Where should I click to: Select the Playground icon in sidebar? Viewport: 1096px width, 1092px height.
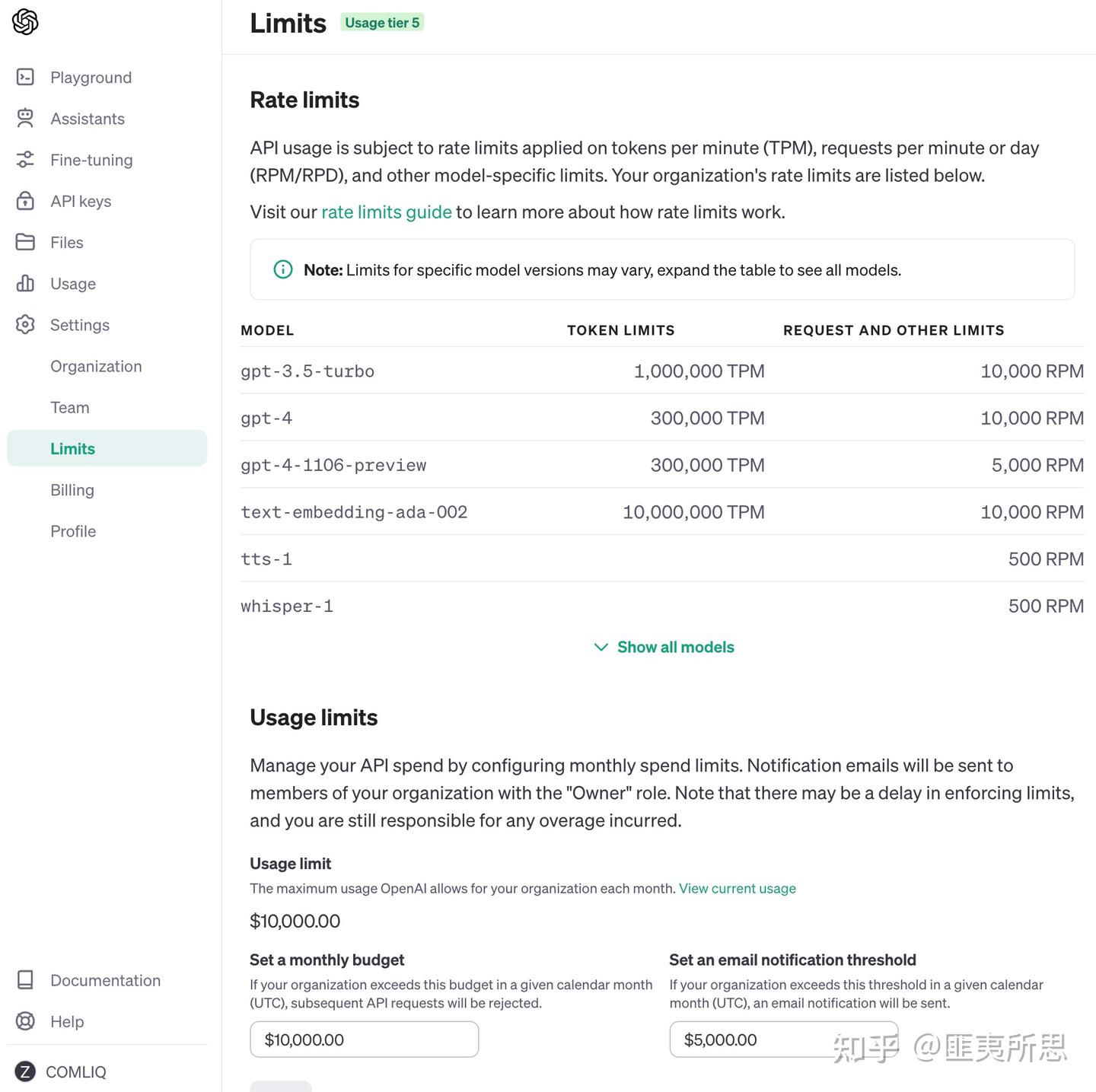(x=25, y=77)
